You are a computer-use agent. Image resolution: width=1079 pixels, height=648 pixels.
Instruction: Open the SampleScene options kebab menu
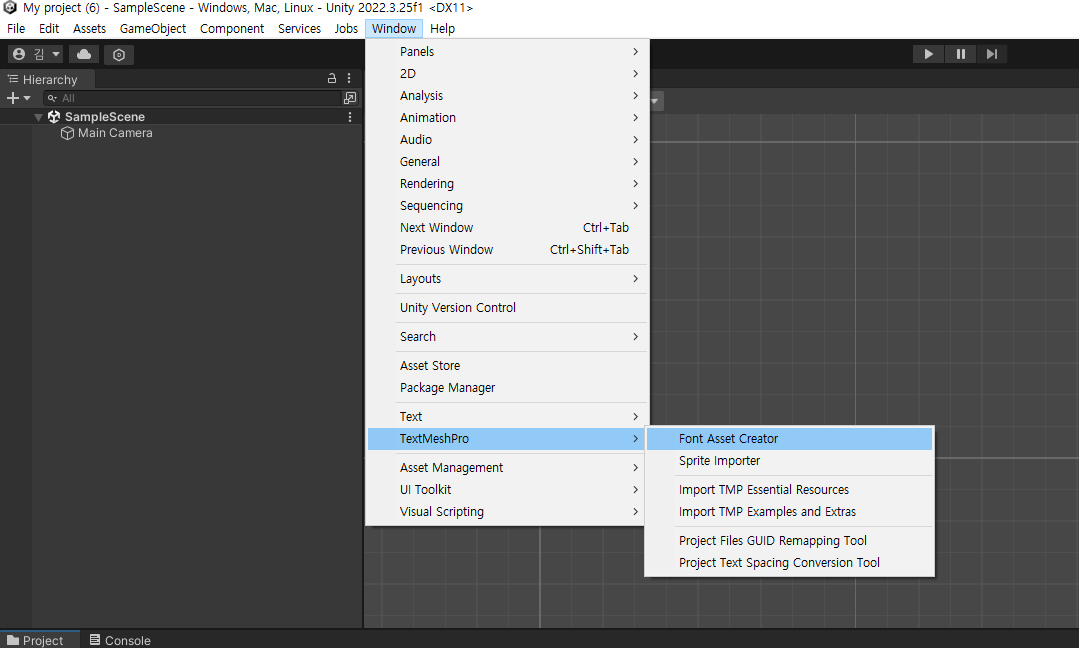click(350, 117)
